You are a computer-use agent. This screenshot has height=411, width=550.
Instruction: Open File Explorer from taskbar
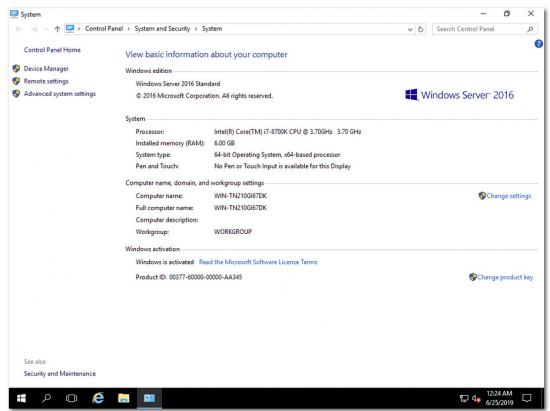pos(123,398)
